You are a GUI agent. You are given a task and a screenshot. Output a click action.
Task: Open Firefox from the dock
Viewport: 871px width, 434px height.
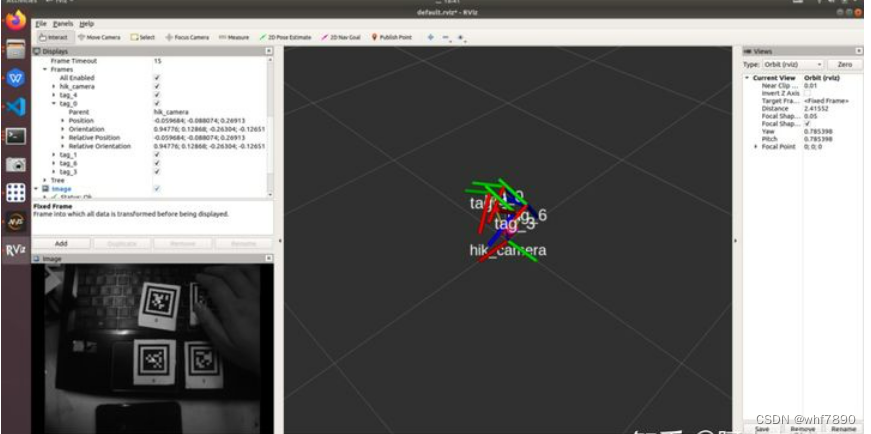(x=16, y=21)
